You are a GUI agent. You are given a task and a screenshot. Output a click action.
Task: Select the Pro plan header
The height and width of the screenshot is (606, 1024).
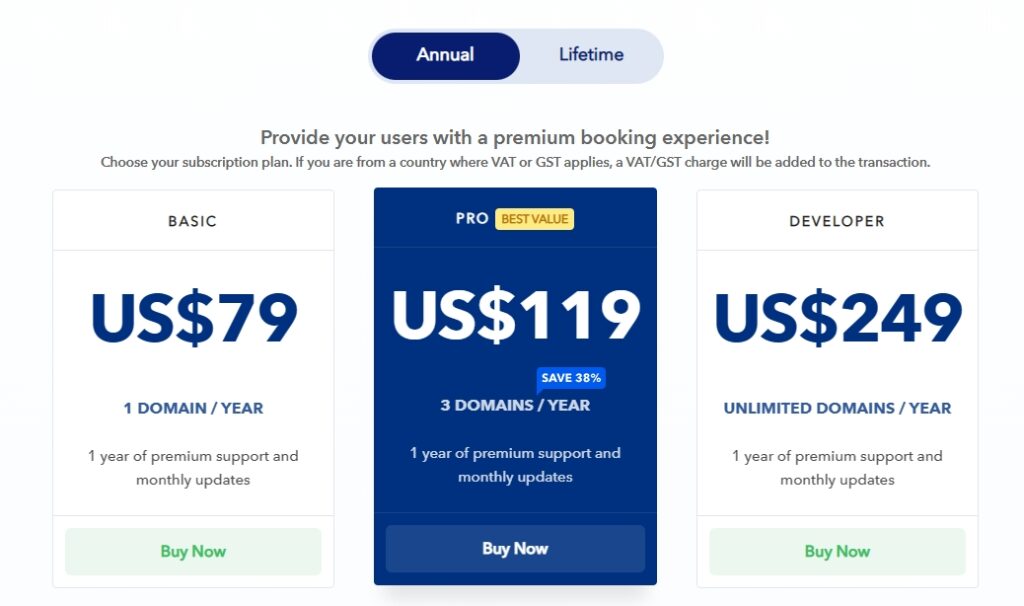coord(472,218)
